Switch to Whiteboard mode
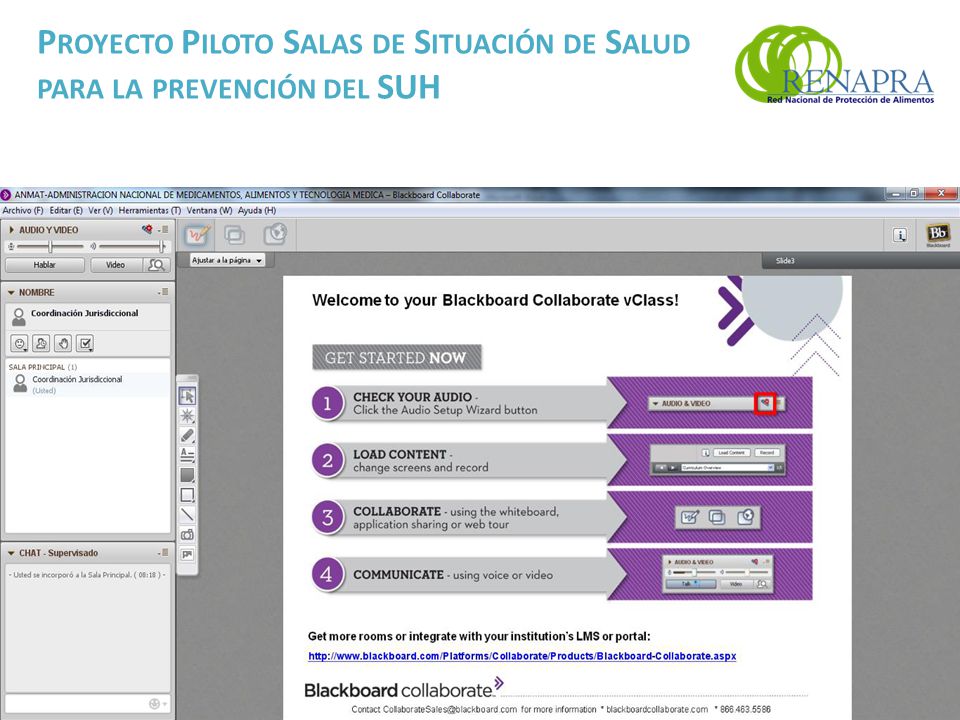Image resolution: width=960 pixels, height=720 pixels. pos(197,235)
